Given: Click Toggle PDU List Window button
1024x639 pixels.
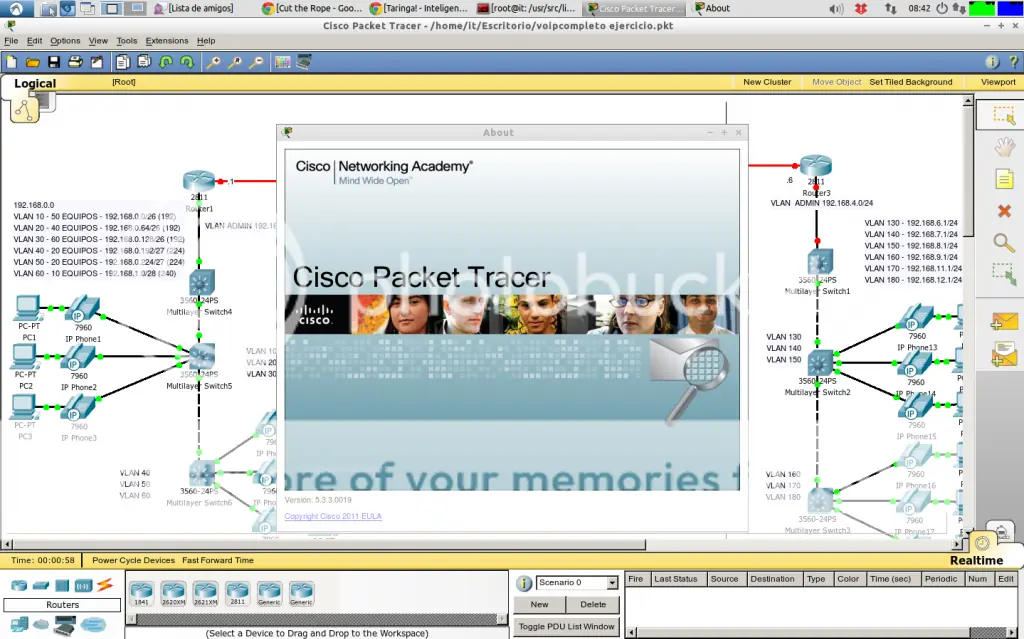Looking at the screenshot, I should (566, 626).
